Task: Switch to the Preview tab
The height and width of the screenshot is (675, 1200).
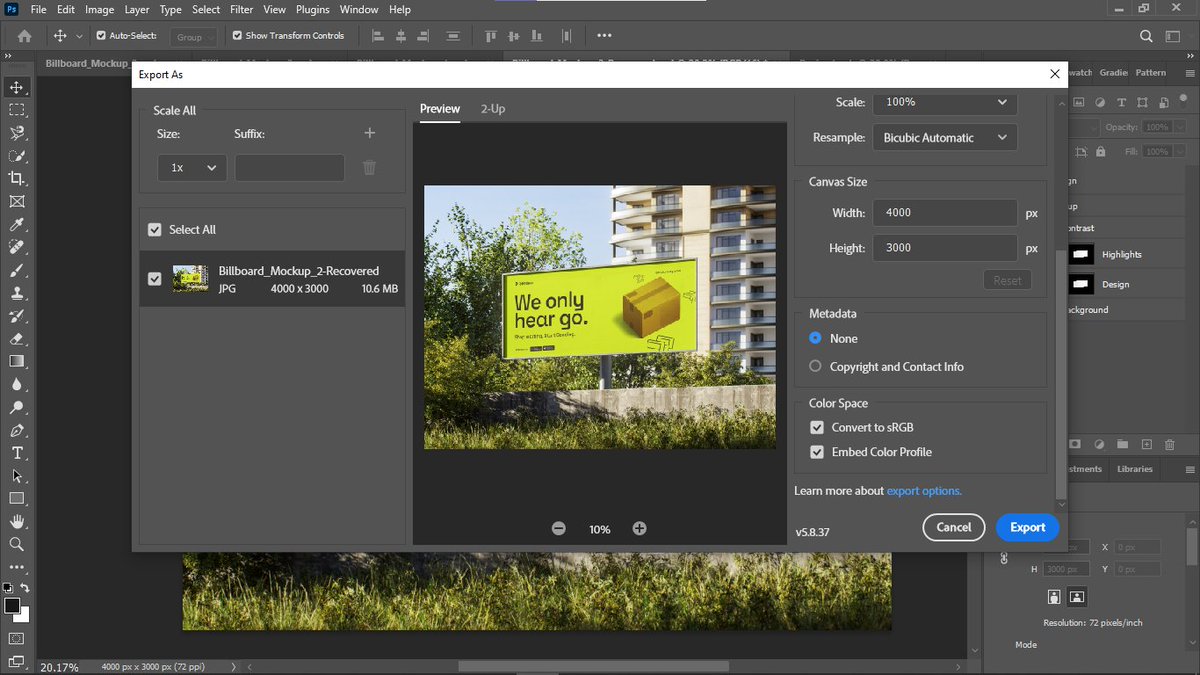Action: tap(440, 108)
